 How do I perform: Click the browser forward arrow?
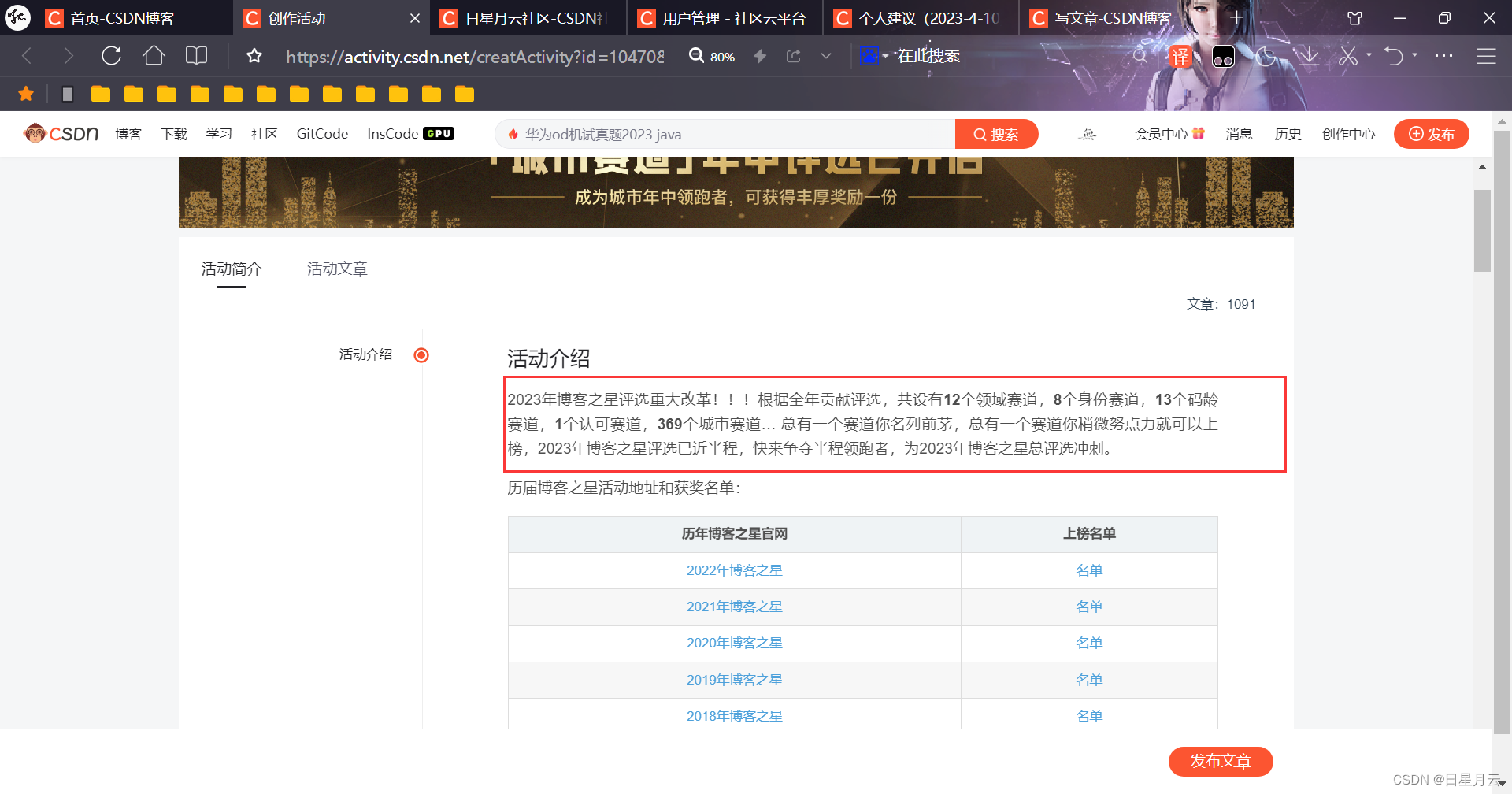[69, 56]
